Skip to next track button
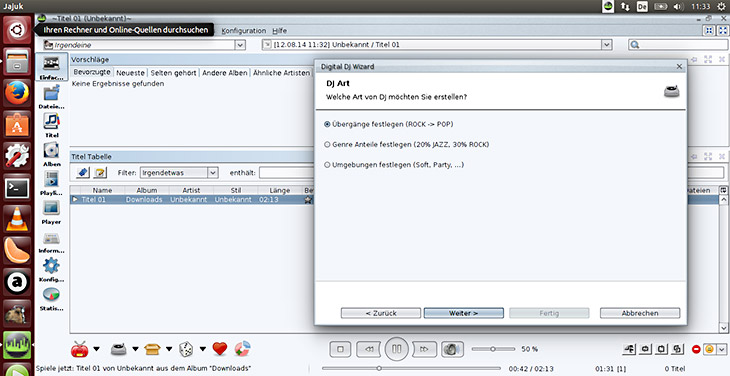 pyautogui.click(x=424, y=349)
